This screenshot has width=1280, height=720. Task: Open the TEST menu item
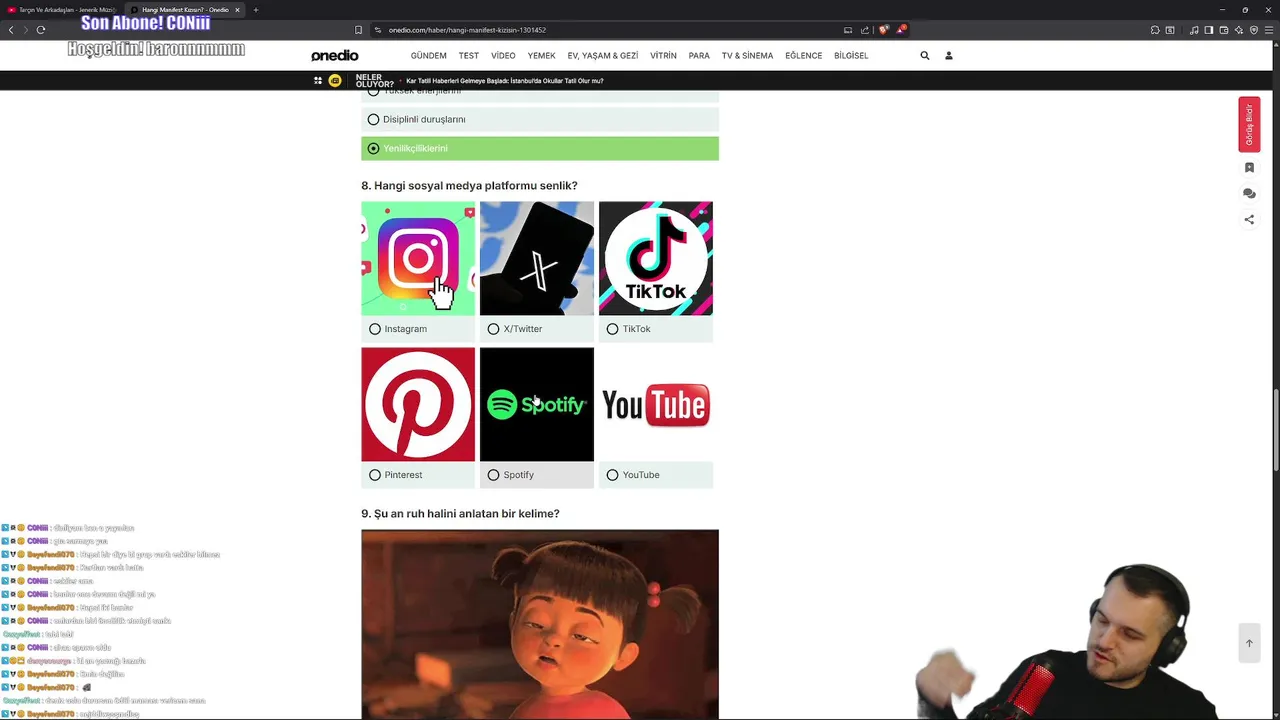pyautogui.click(x=469, y=56)
